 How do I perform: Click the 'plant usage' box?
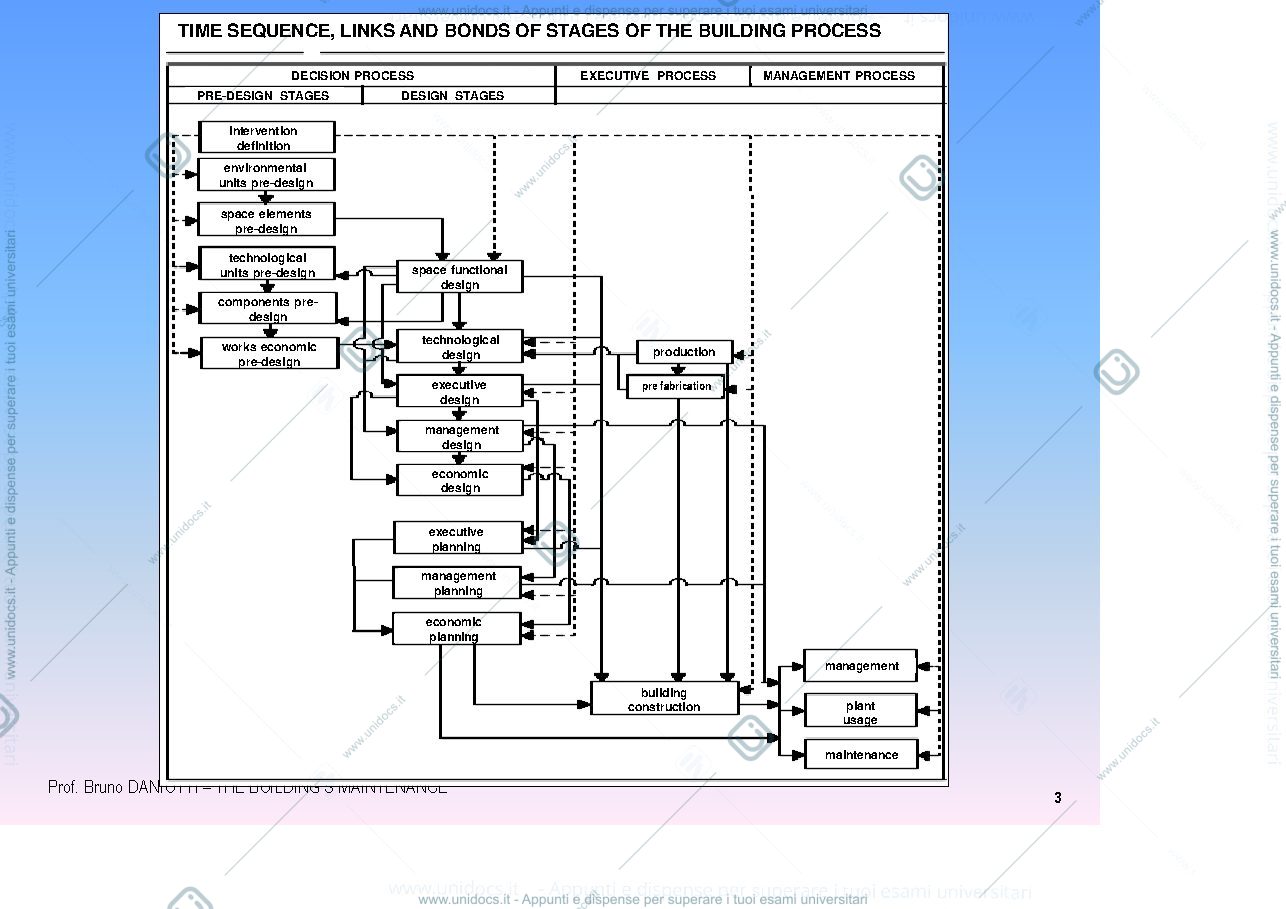[861, 711]
